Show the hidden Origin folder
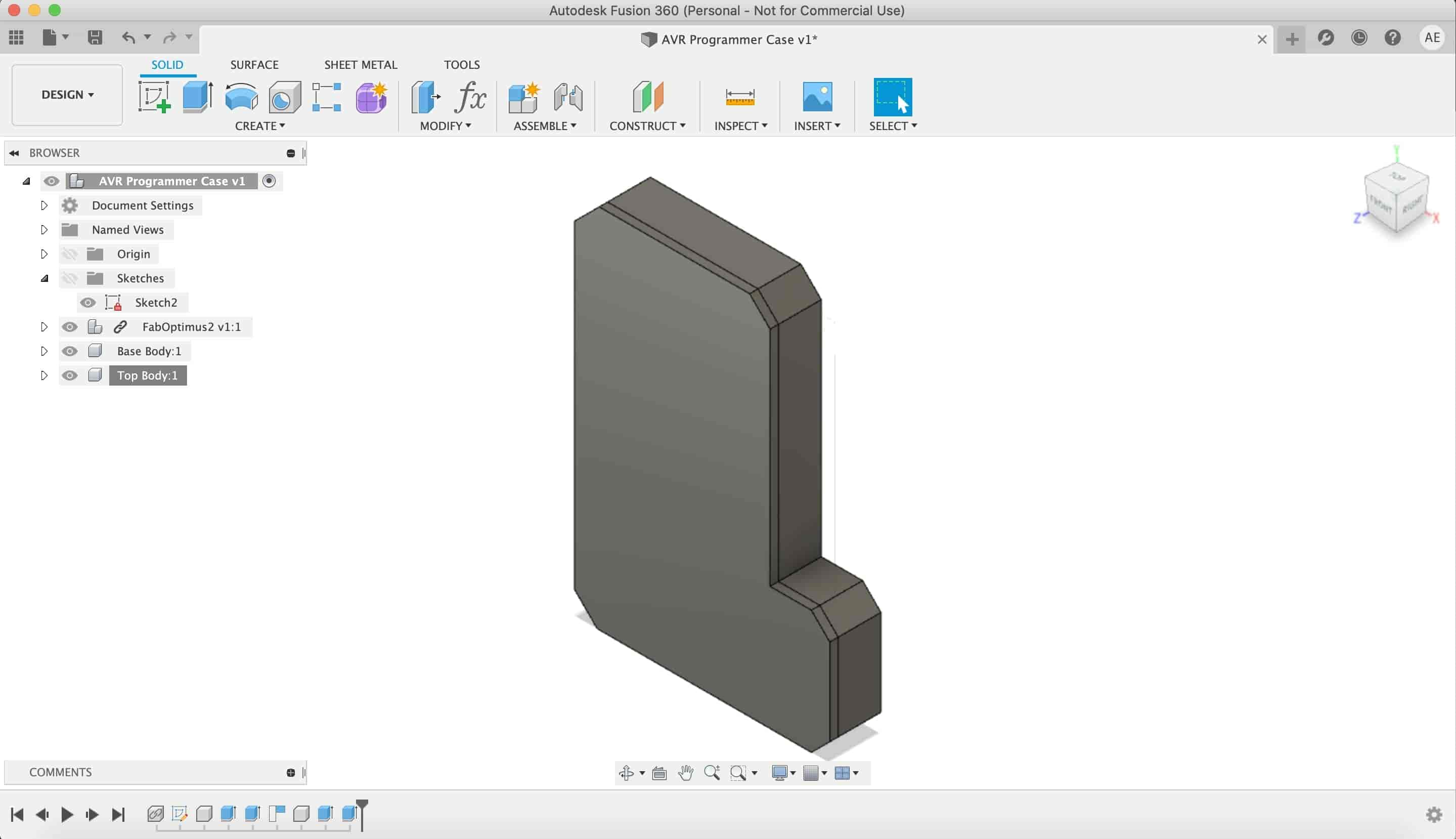This screenshot has width=1456, height=839. [x=70, y=254]
